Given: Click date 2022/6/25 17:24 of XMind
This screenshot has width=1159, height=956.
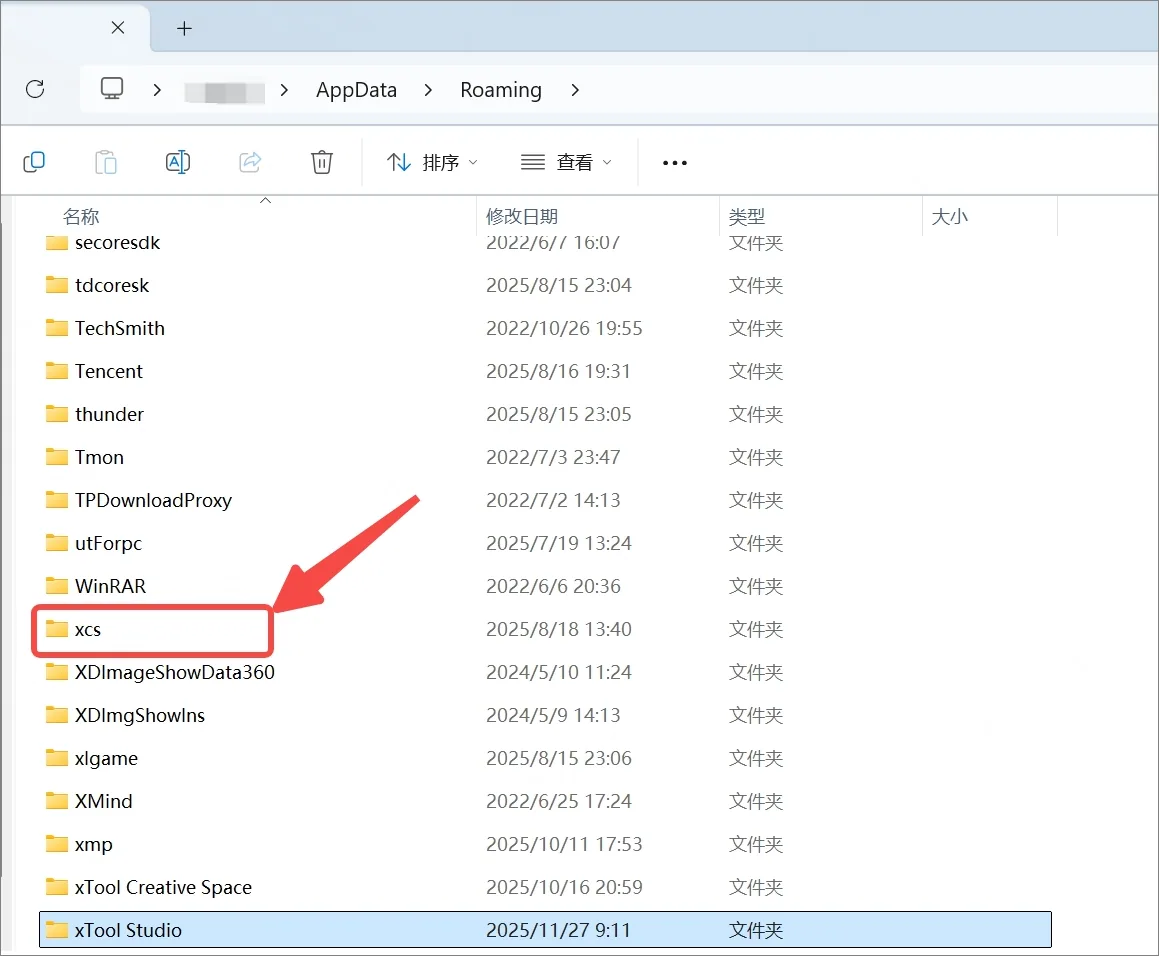Looking at the screenshot, I should [559, 801].
